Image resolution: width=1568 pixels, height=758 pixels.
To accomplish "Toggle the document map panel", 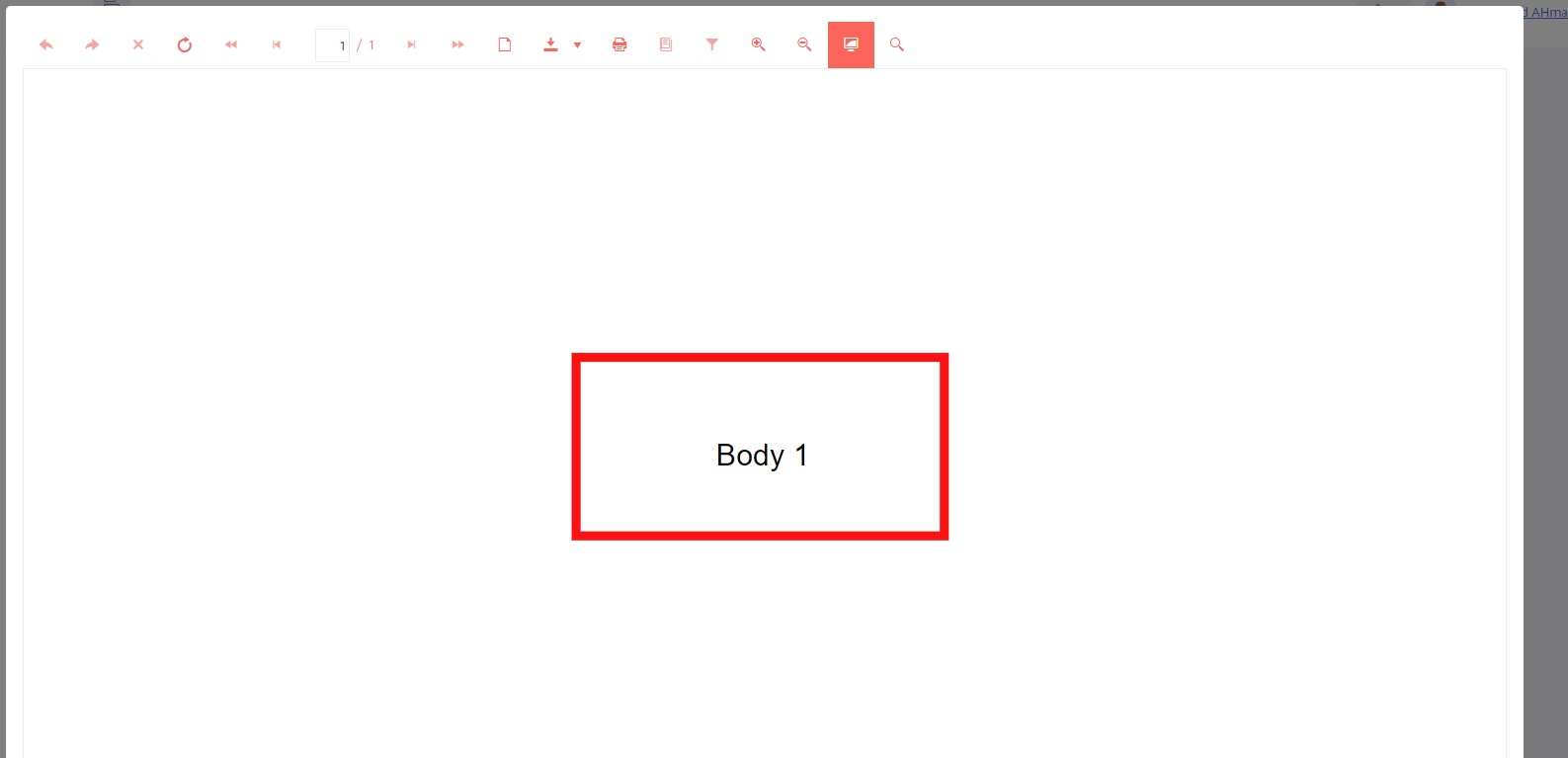I will click(666, 44).
